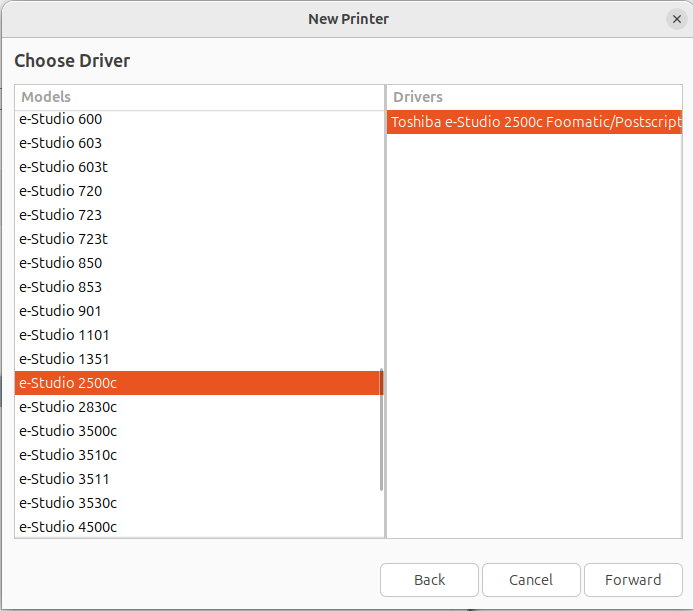Close the New Printer dialog

coord(676,19)
